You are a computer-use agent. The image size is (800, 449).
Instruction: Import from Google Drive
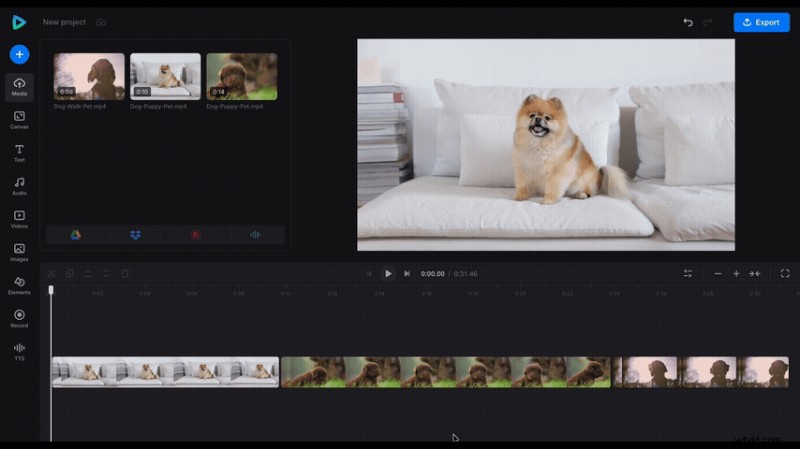click(x=76, y=235)
